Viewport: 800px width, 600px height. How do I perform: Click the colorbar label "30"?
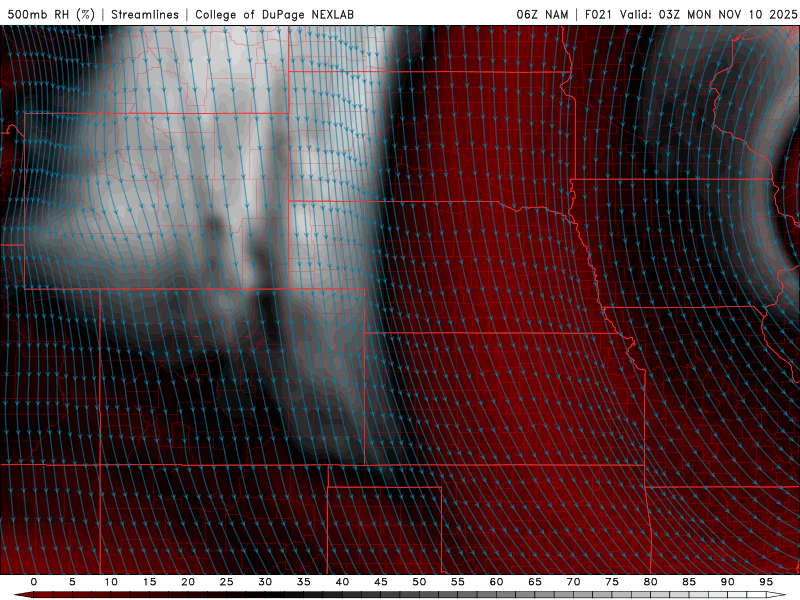pyautogui.click(x=265, y=582)
